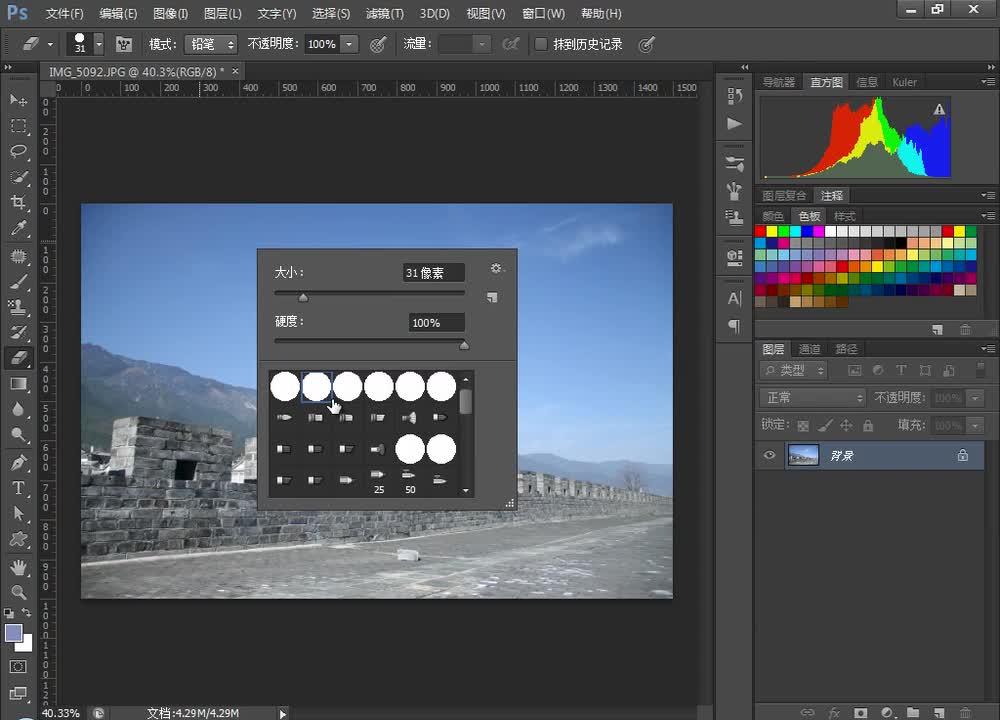Open the 图像(I) menu

click(x=170, y=13)
